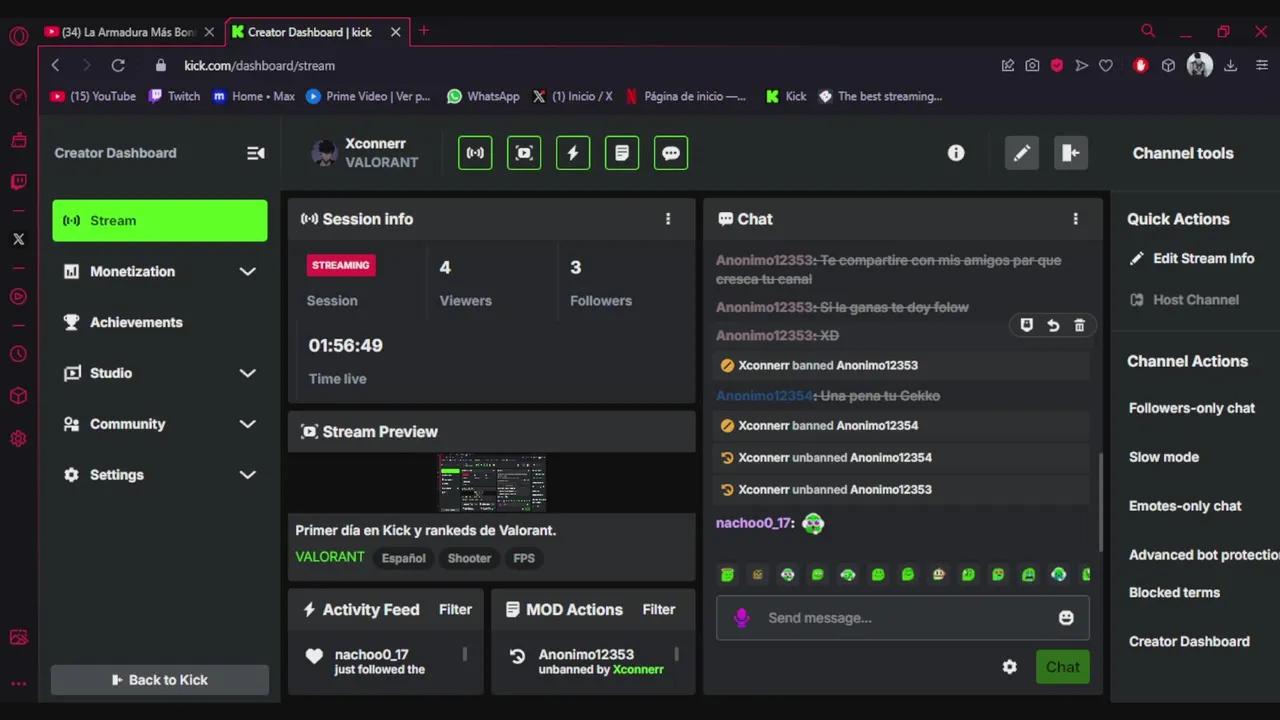
Task: Open the emoji picker in chat input
Action: pos(1066,618)
